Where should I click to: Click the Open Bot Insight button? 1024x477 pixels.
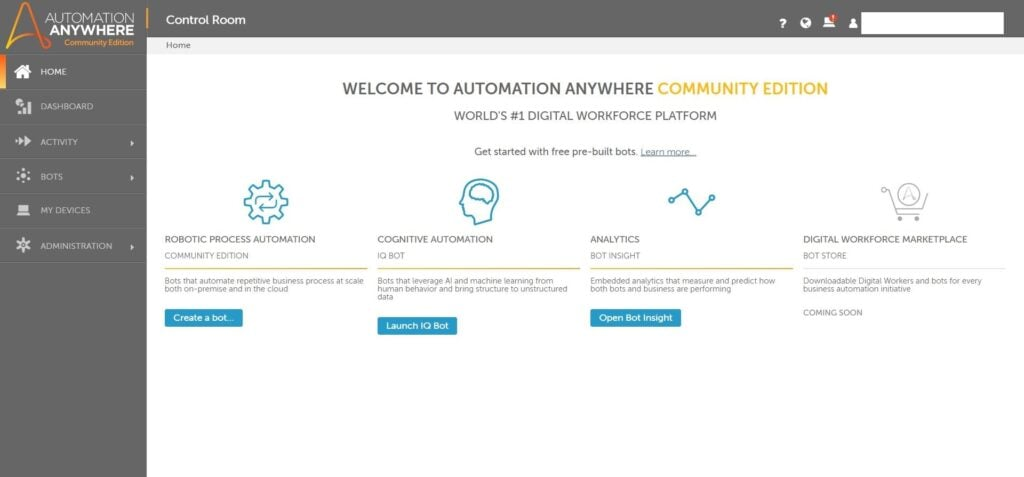point(635,318)
